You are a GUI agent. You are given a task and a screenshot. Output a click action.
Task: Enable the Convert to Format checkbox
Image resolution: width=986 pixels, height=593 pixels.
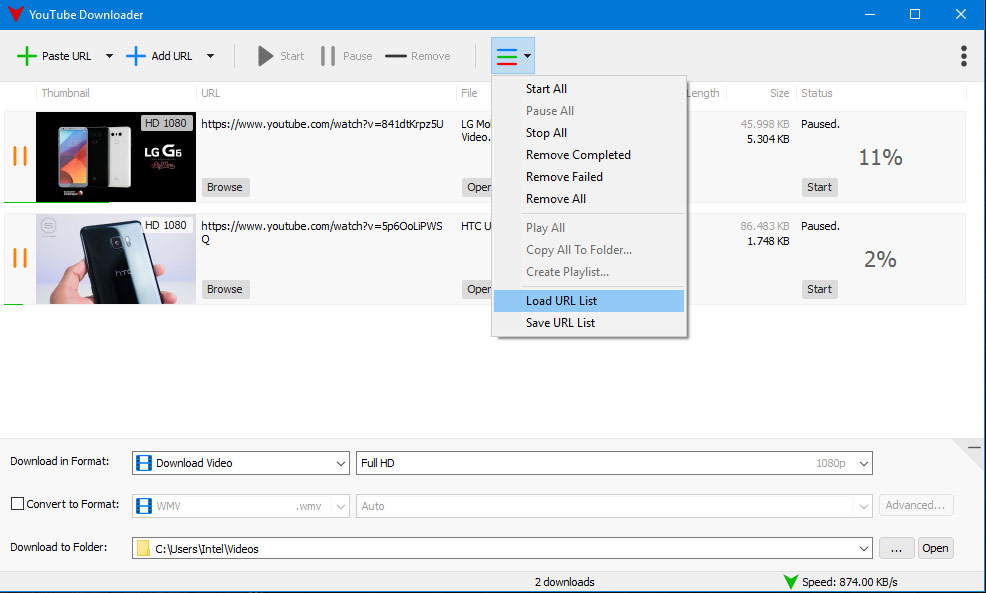(x=17, y=504)
